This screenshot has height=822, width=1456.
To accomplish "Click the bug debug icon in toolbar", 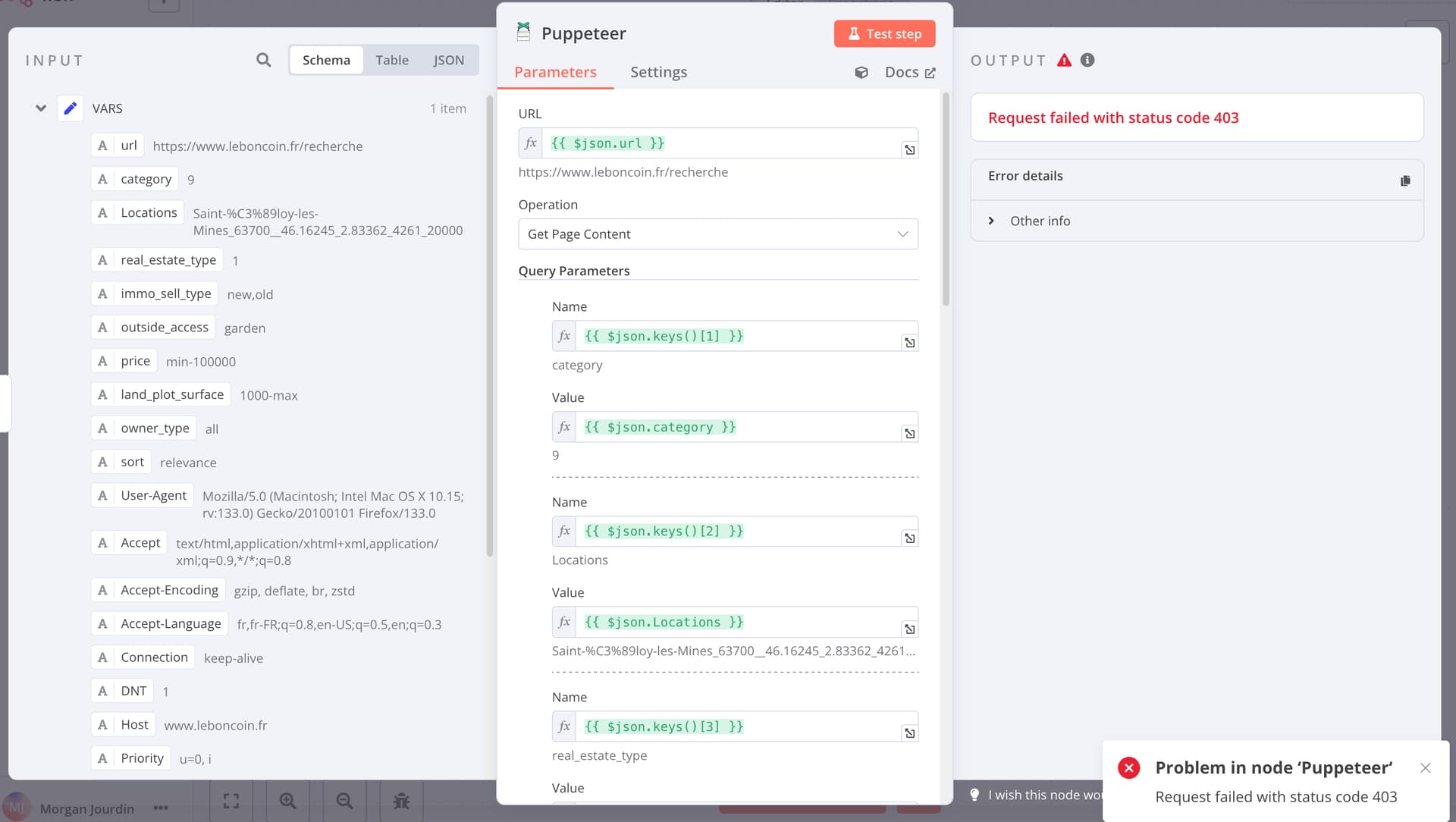I will (x=401, y=801).
